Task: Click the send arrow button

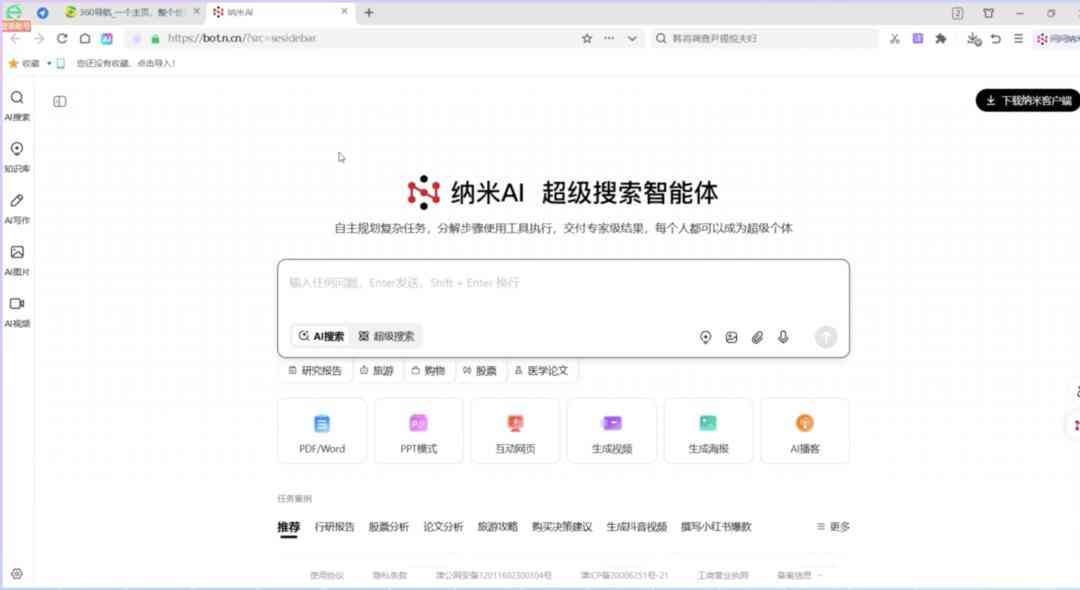Action: coord(825,337)
